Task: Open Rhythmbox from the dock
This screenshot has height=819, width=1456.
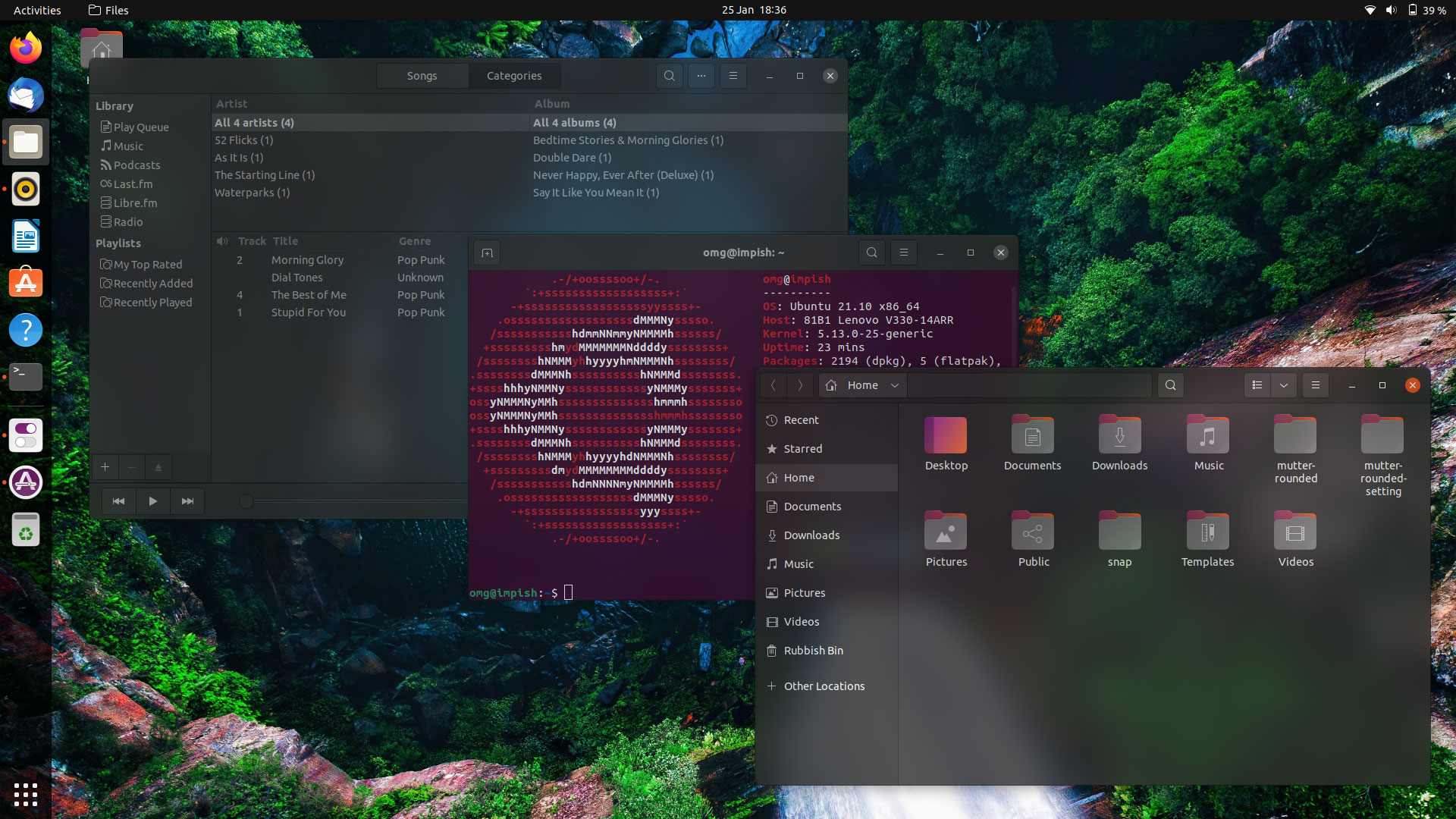Action: [26, 189]
